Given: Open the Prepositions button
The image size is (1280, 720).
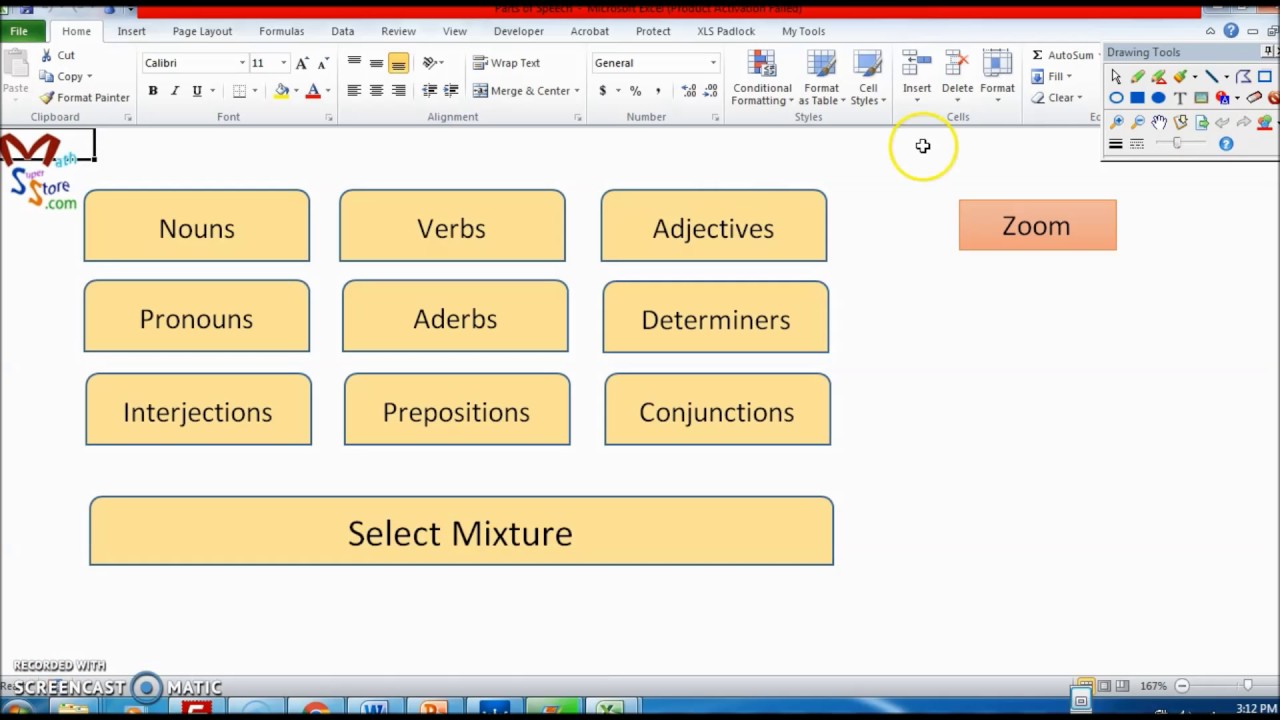Looking at the screenshot, I should [457, 410].
